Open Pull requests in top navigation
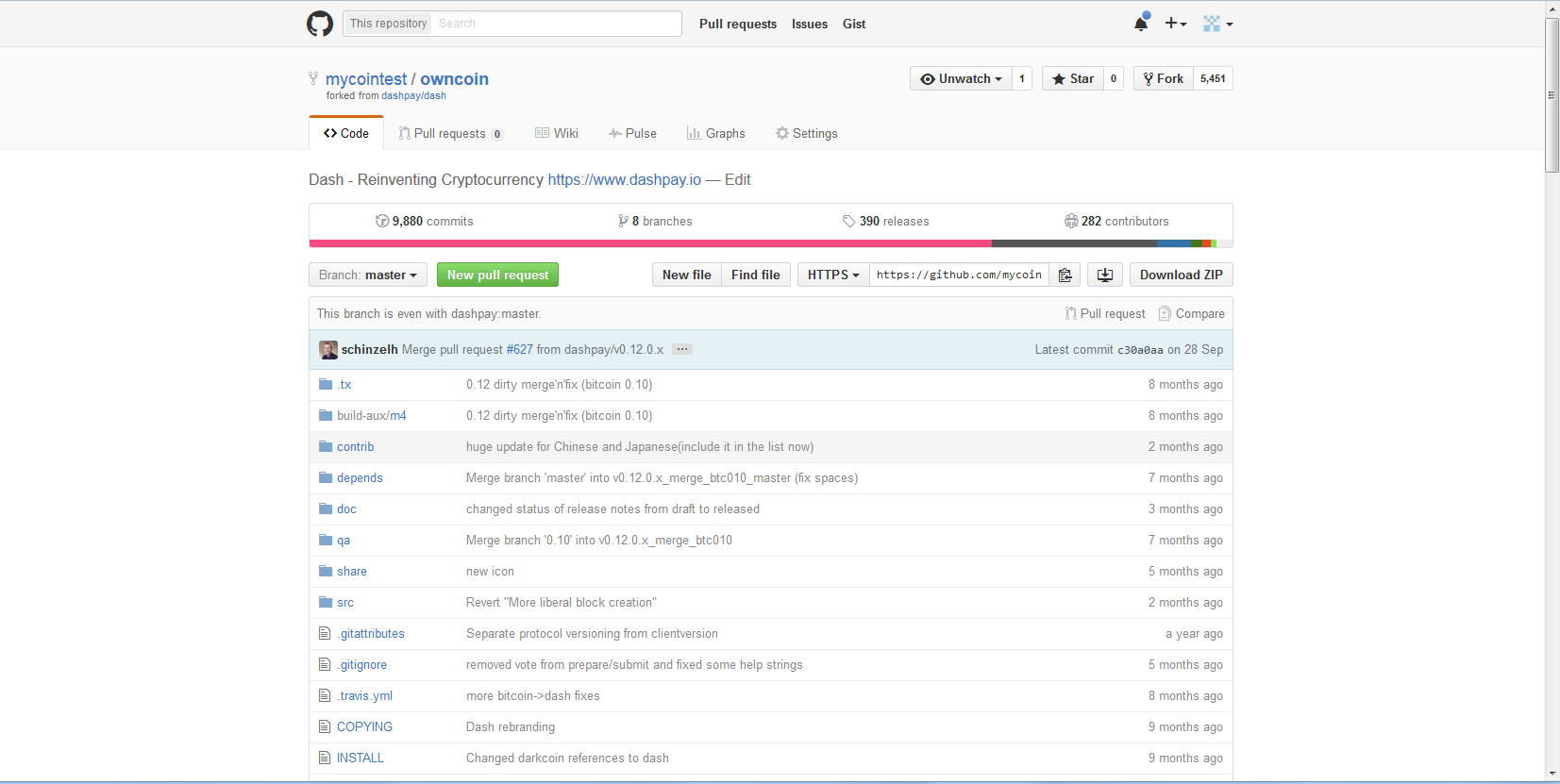The image size is (1560, 784). [x=738, y=25]
